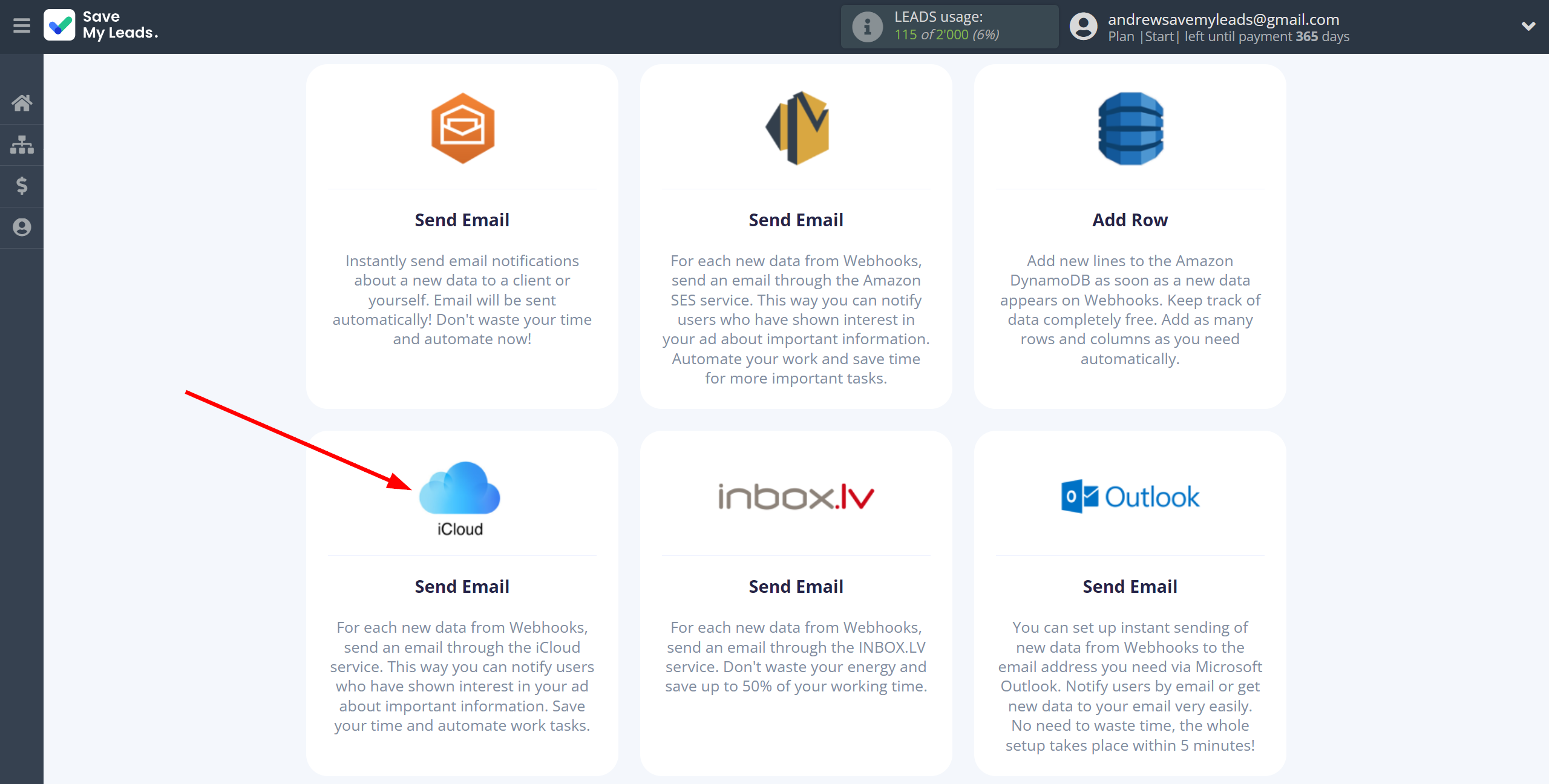Screen dimensions: 1549x784
Task: Expand the account dropdown chevron
Action: 1528,26
